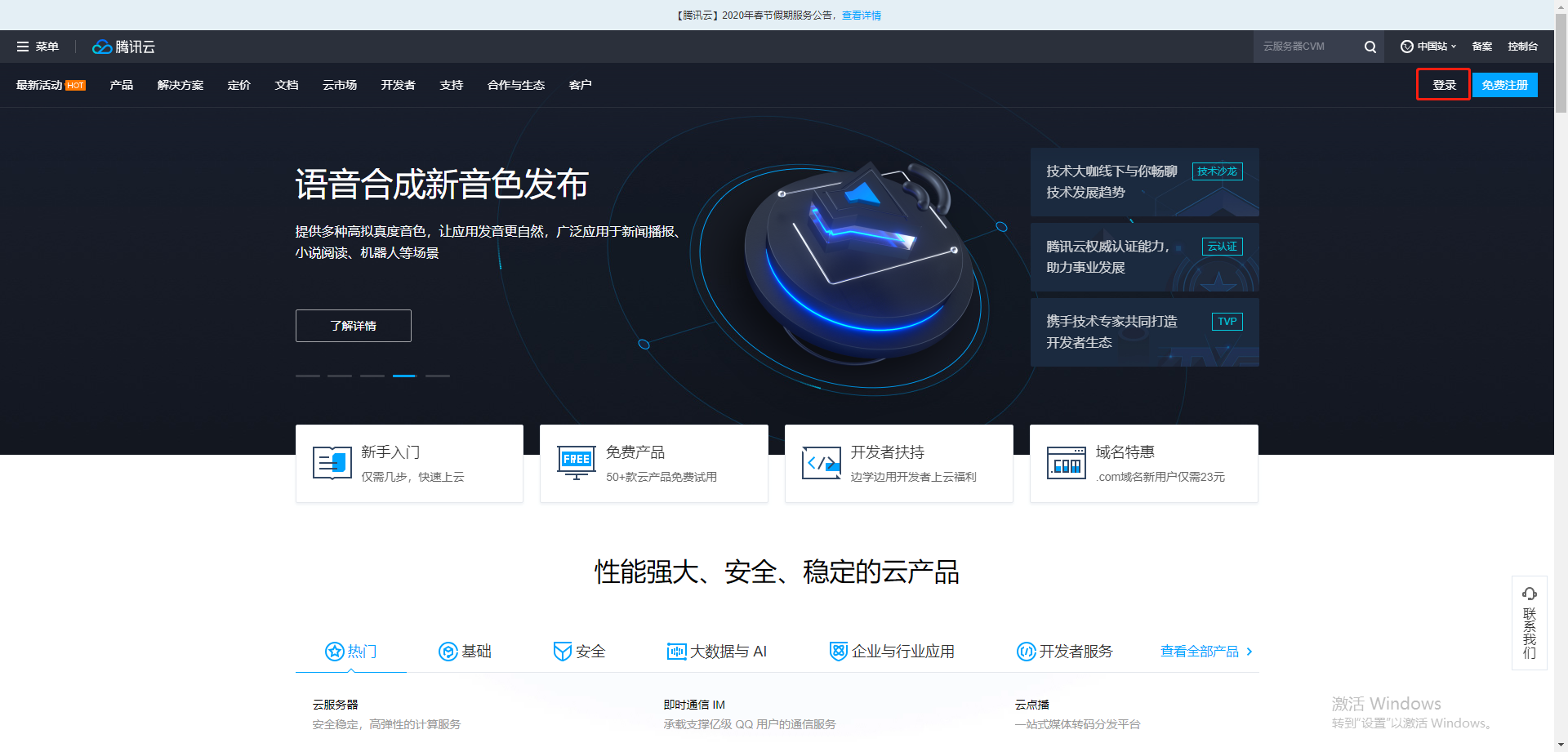Screen dimensions: 1568x752
Task: Click the FREE monitor icon on 免费产品
Action: click(576, 463)
